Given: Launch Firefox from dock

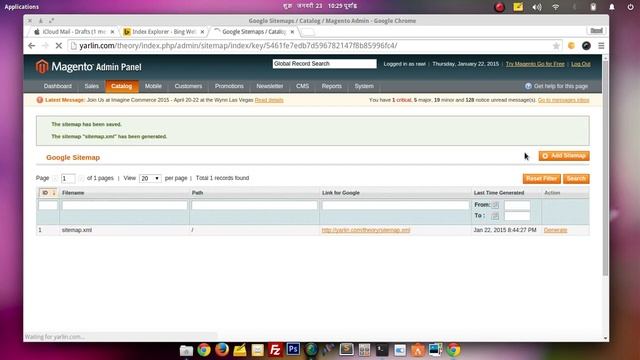Looking at the screenshot, I should (x=222, y=350).
